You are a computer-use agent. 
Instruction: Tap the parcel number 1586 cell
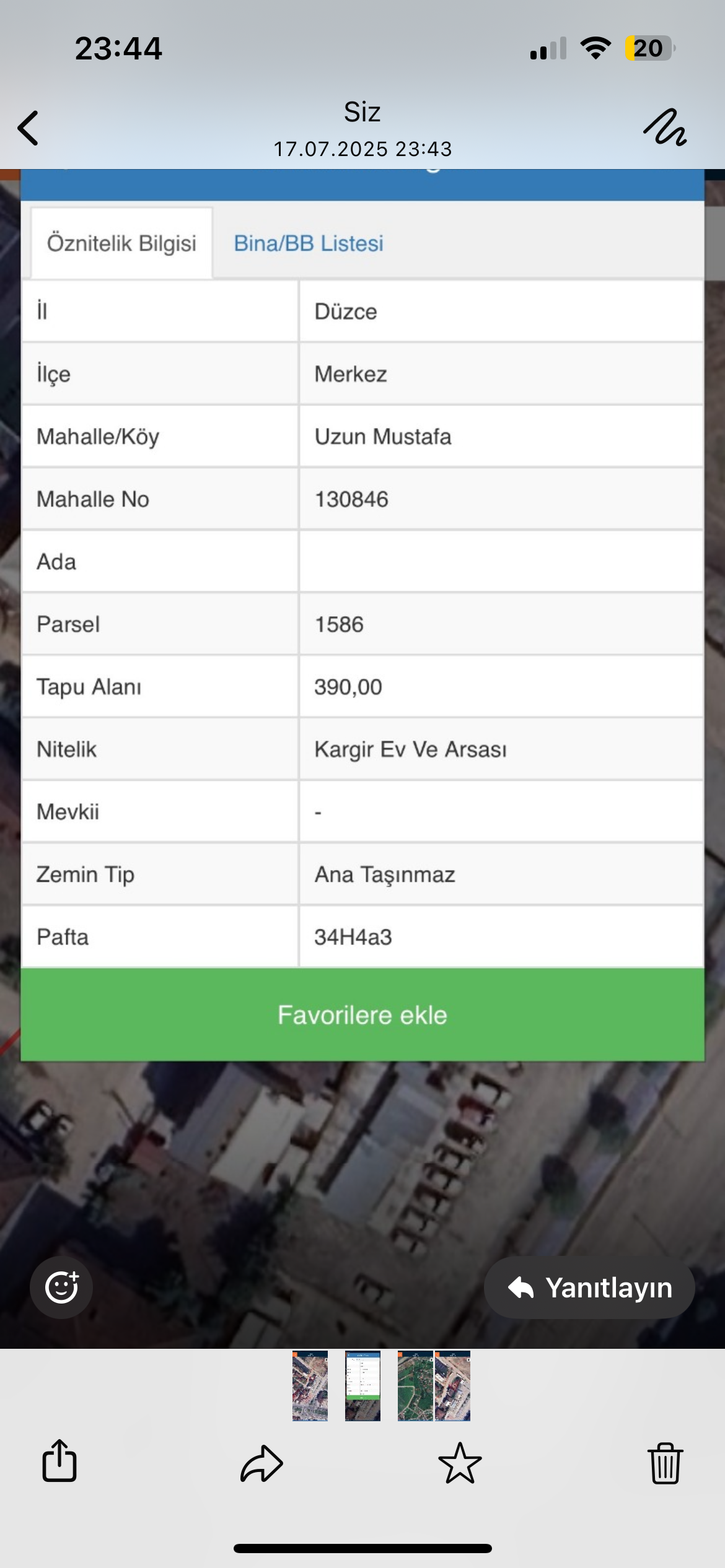(x=501, y=624)
